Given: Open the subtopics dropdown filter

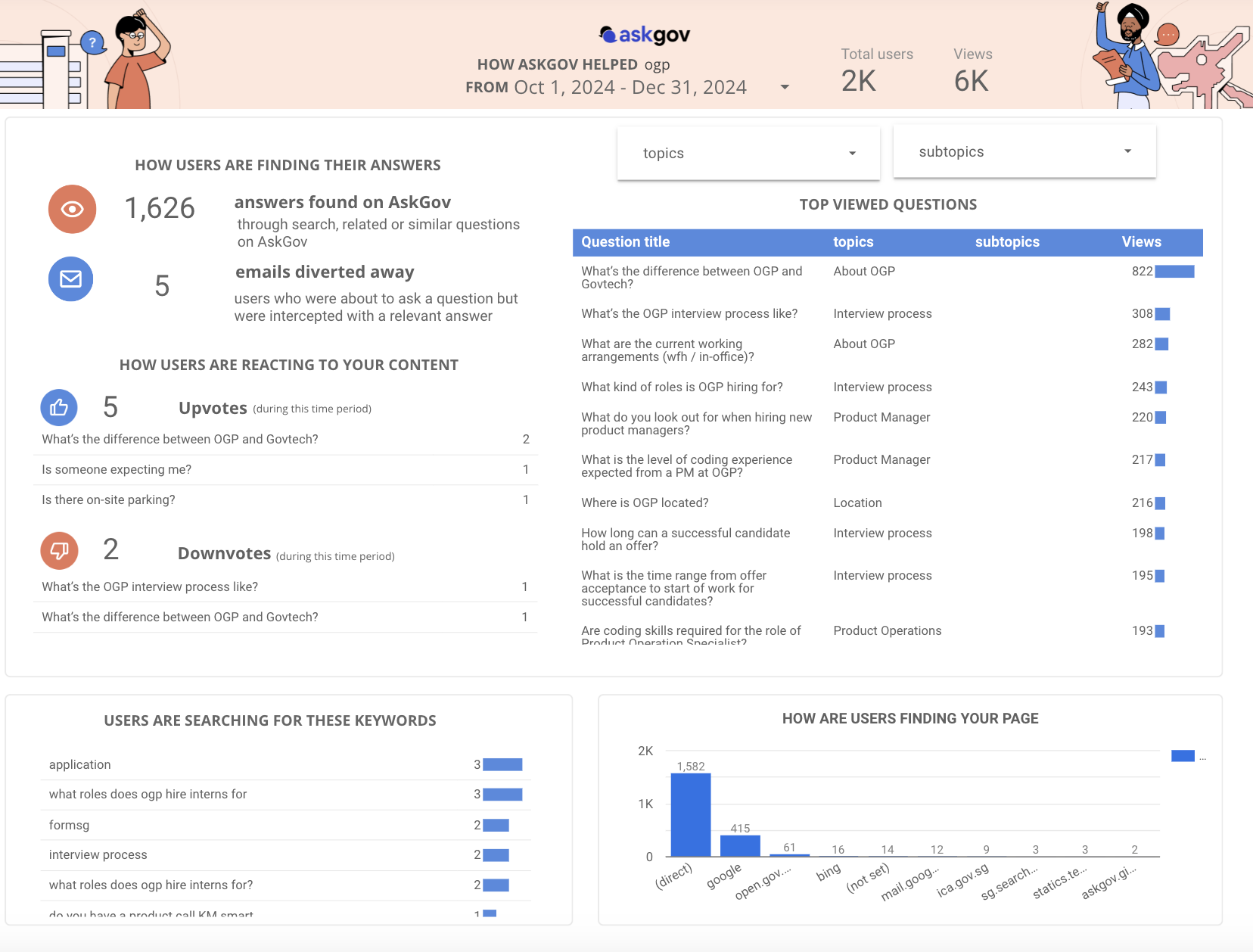Looking at the screenshot, I should point(1024,151).
